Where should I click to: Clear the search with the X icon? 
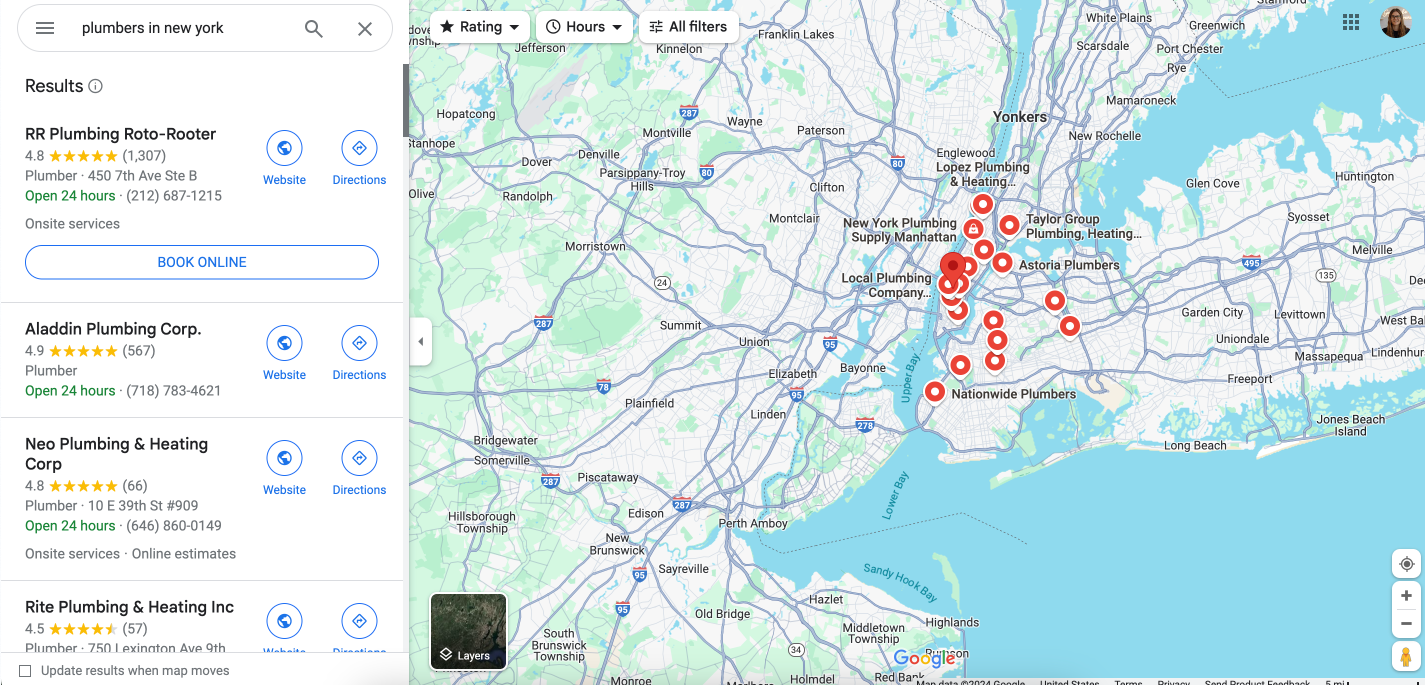pyautogui.click(x=365, y=29)
